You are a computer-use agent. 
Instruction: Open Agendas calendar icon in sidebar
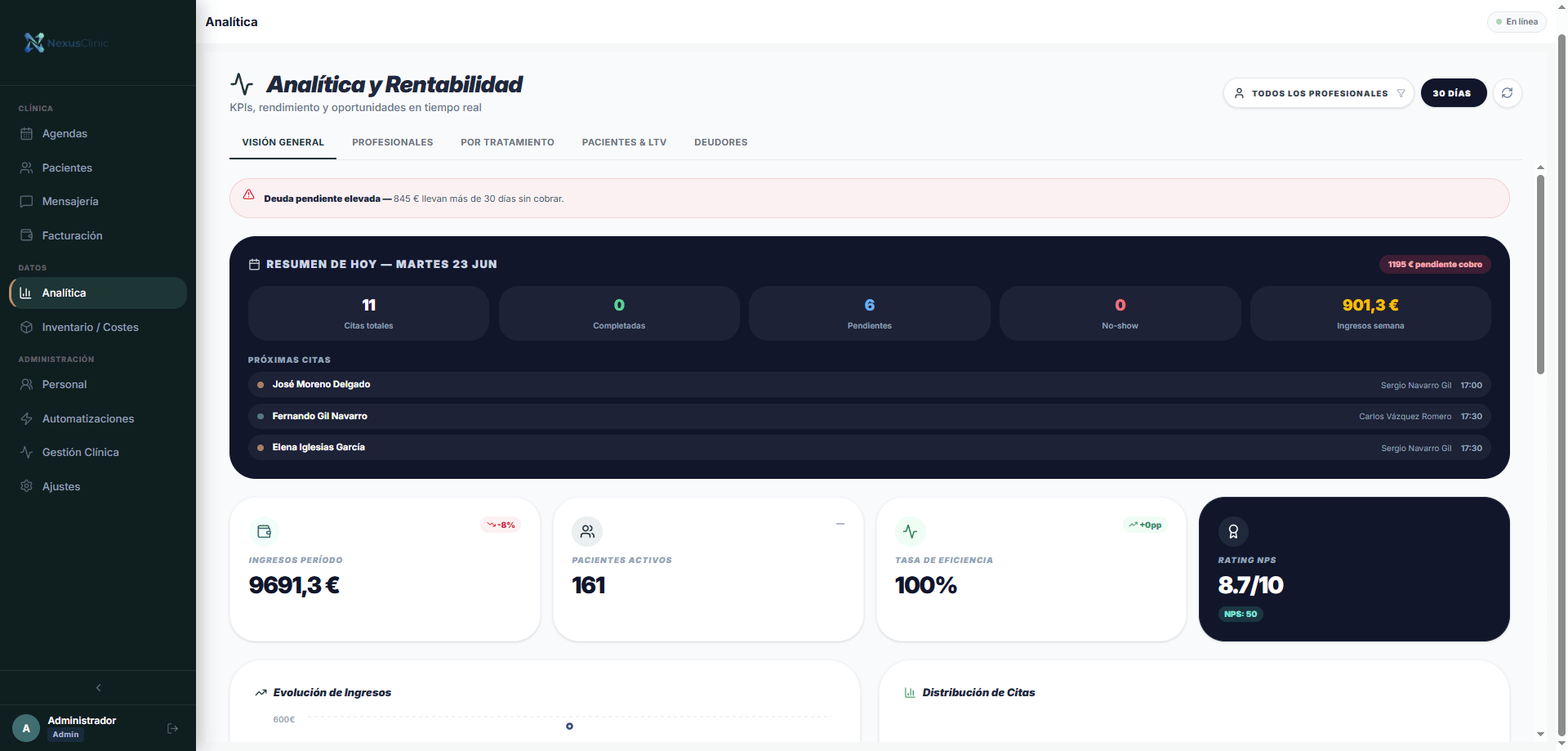pyautogui.click(x=26, y=134)
